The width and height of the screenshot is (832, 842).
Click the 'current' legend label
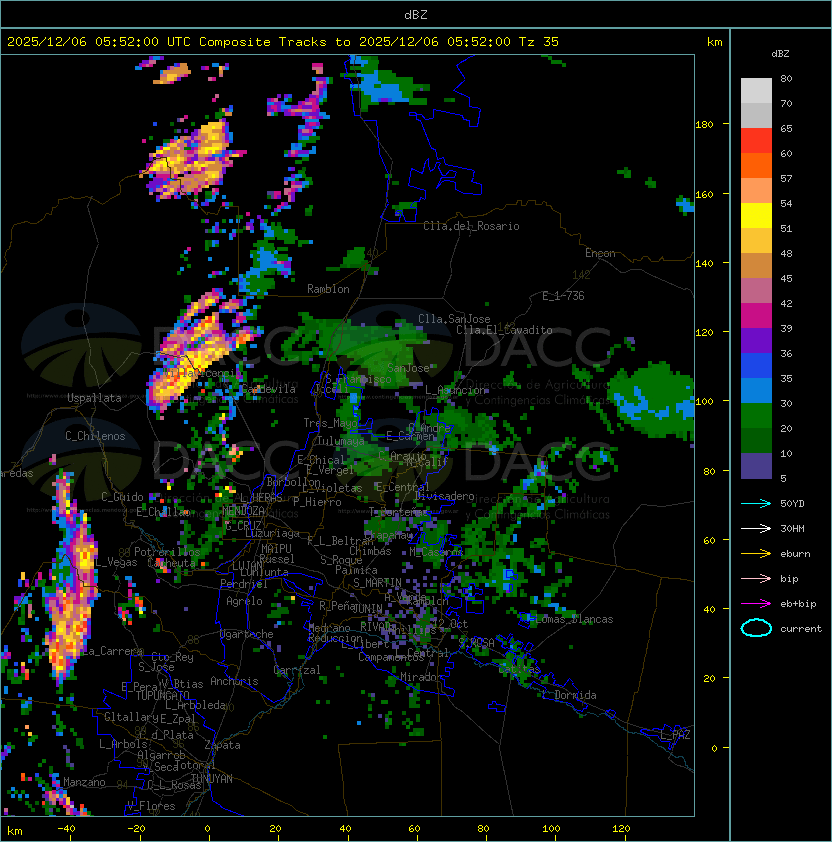[x=801, y=629]
